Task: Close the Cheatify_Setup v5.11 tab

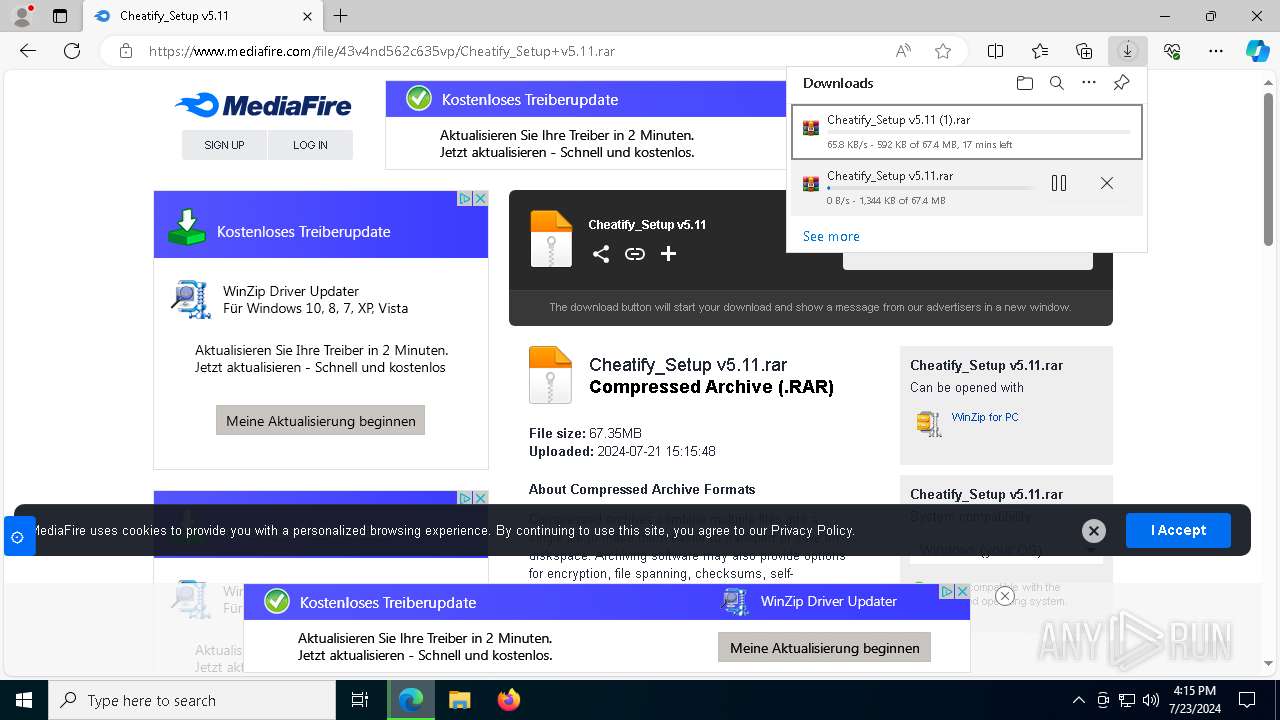Action: [x=307, y=16]
